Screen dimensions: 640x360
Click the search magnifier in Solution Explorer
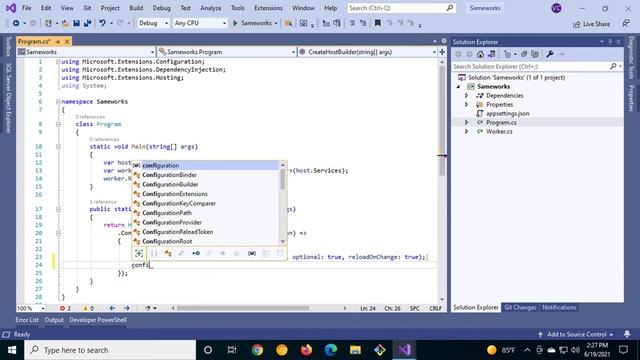(x=613, y=66)
